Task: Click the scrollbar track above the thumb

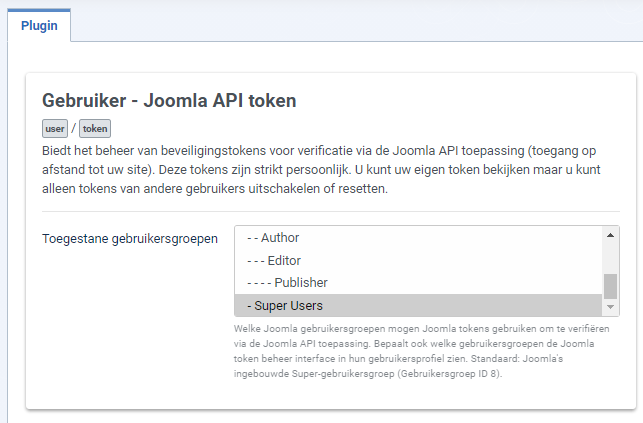Action: pos(610,259)
